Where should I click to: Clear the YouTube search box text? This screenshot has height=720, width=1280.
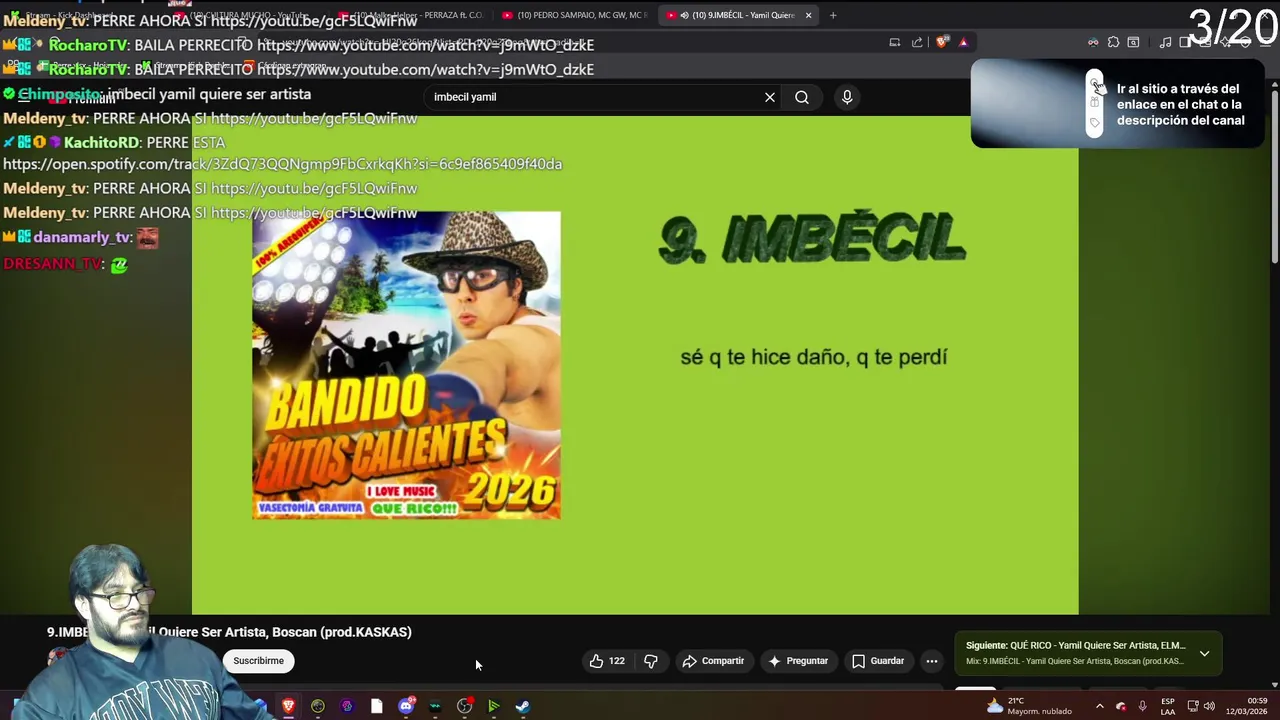pyautogui.click(x=770, y=97)
